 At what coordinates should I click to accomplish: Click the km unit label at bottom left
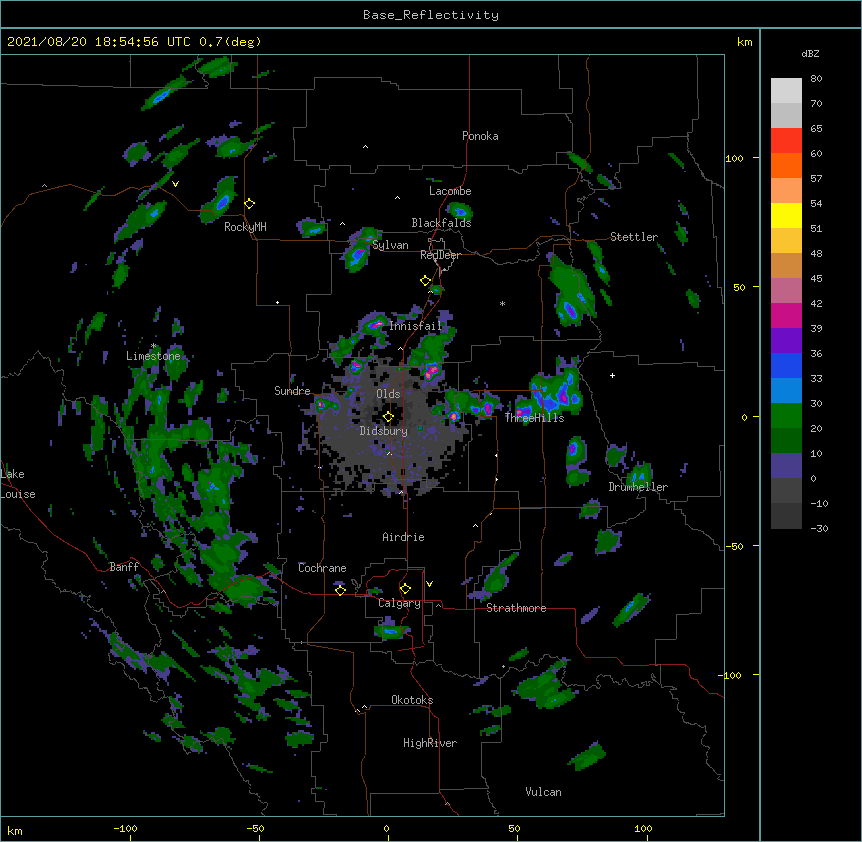[x=15, y=831]
